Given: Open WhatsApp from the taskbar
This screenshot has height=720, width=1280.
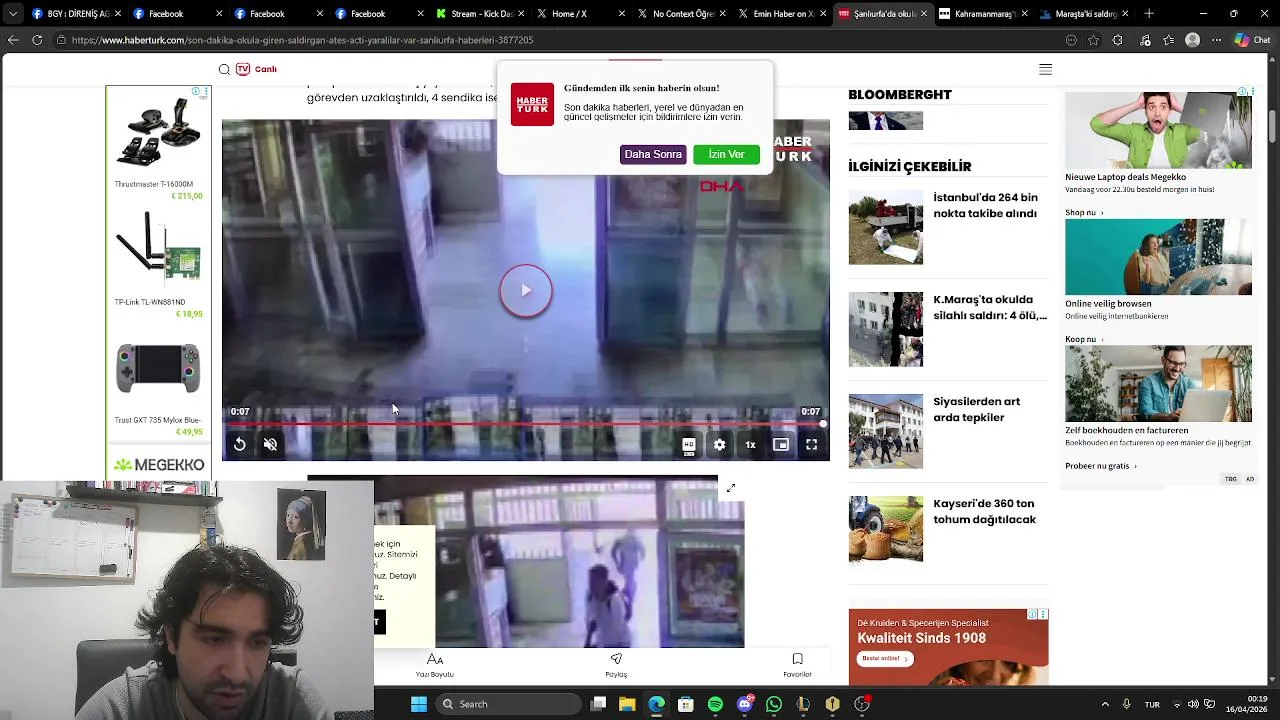Looking at the screenshot, I should click(x=774, y=704).
